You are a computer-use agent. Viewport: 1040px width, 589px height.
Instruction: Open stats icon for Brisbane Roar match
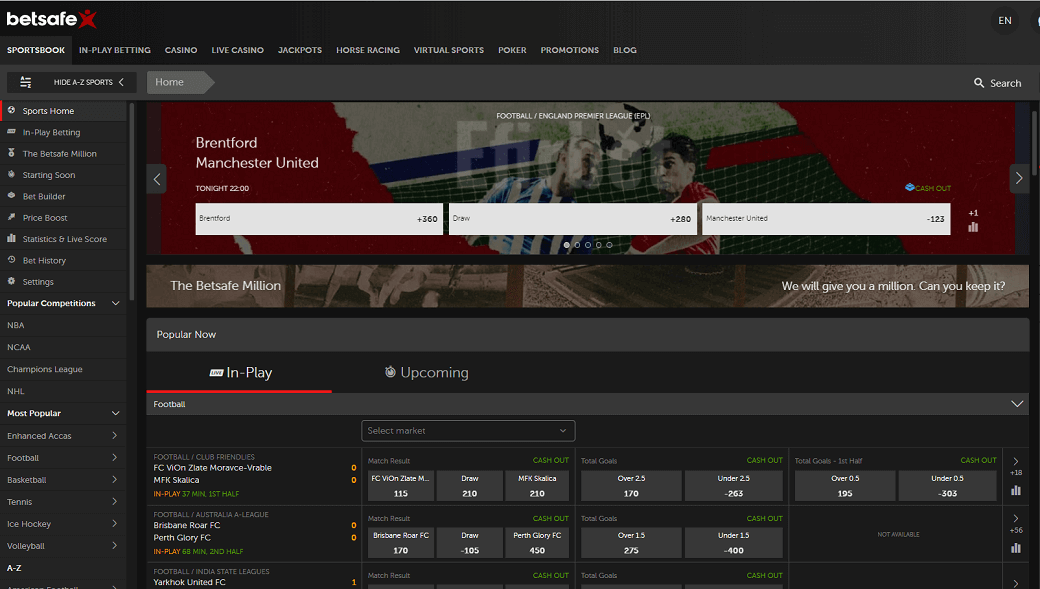[1015, 548]
